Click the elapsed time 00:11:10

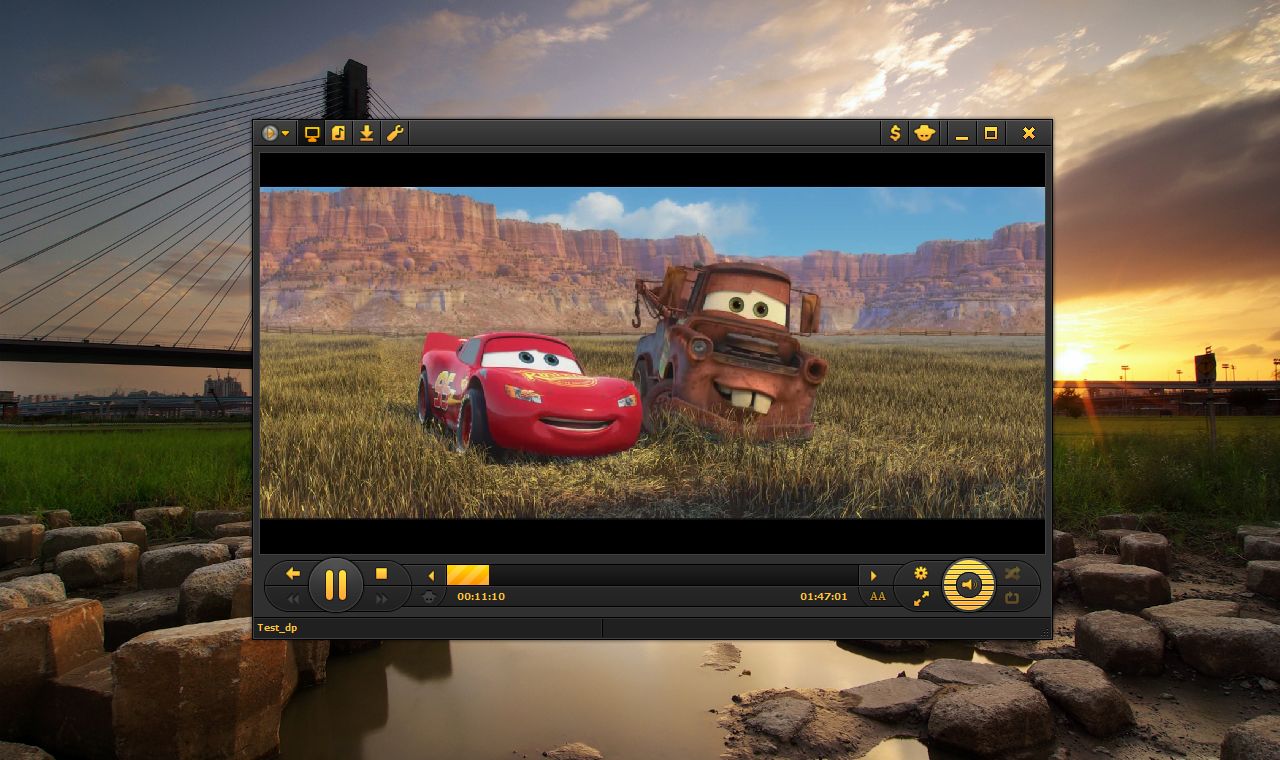pos(481,597)
